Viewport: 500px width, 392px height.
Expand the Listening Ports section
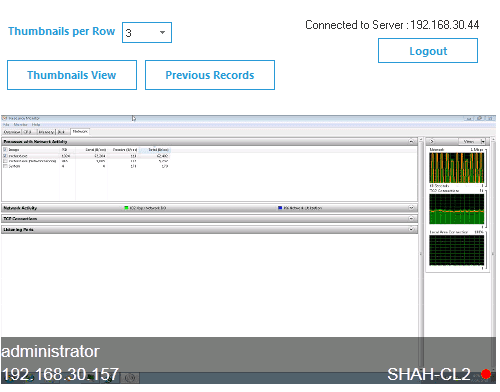[411, 229]
